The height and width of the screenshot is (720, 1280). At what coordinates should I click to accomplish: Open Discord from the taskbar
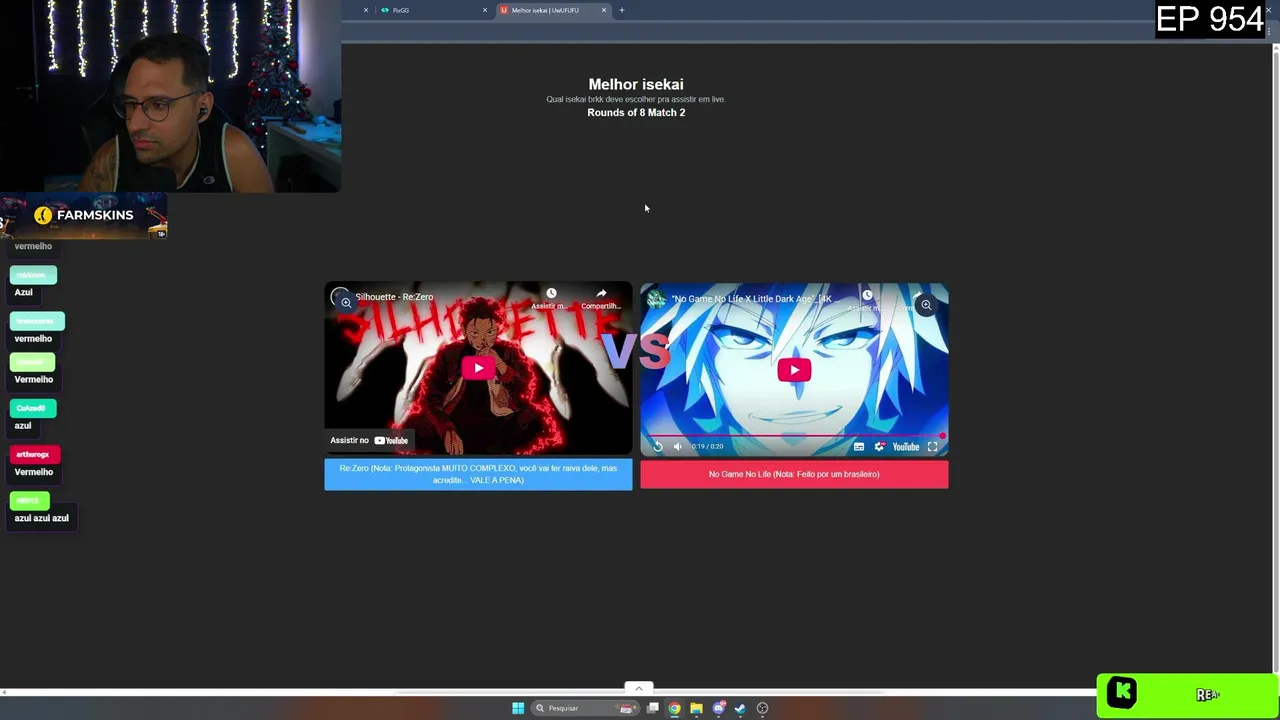point(718,708)
